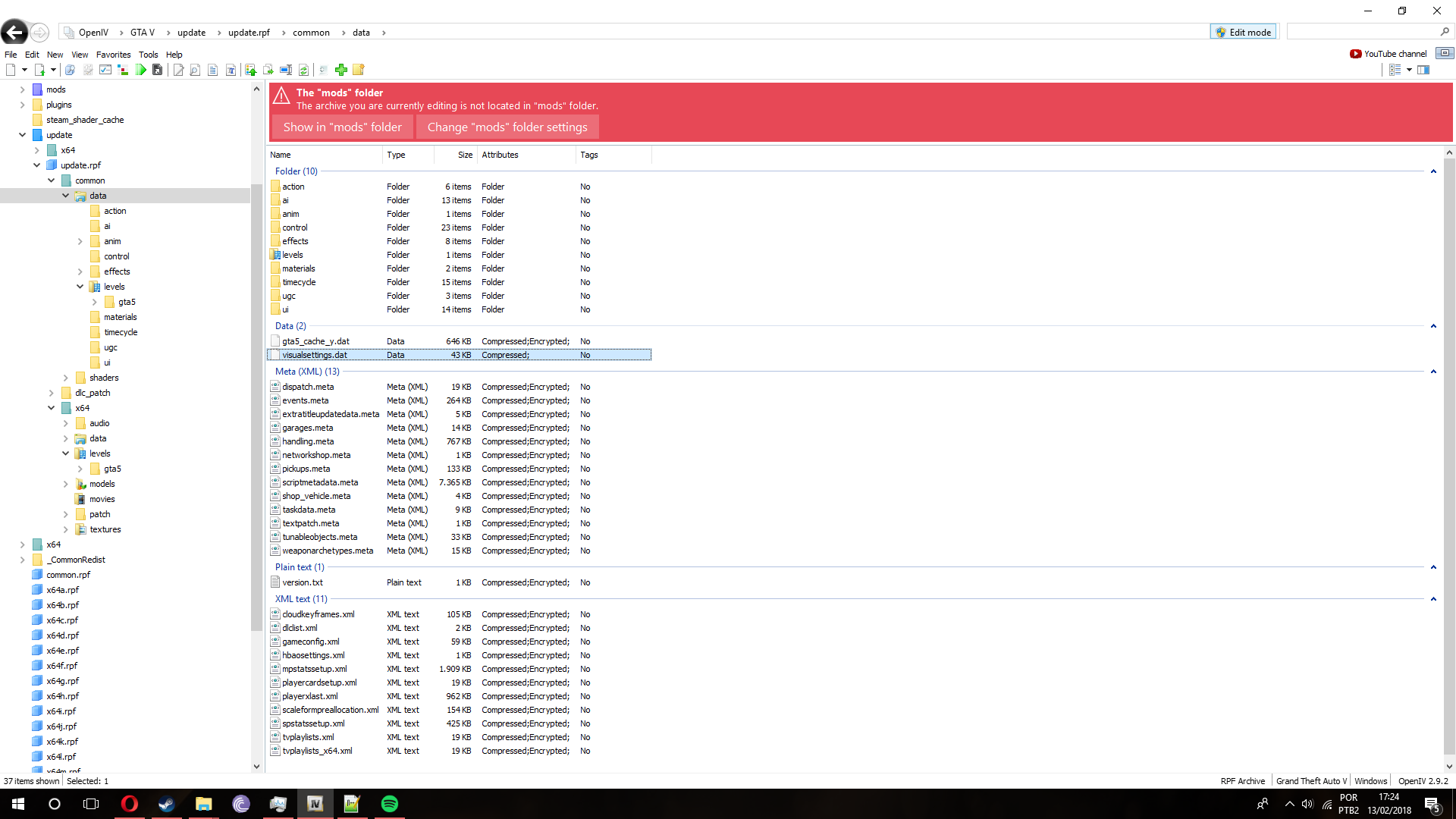
Task: Open the Favorites menu
Action: coord(113,55)
